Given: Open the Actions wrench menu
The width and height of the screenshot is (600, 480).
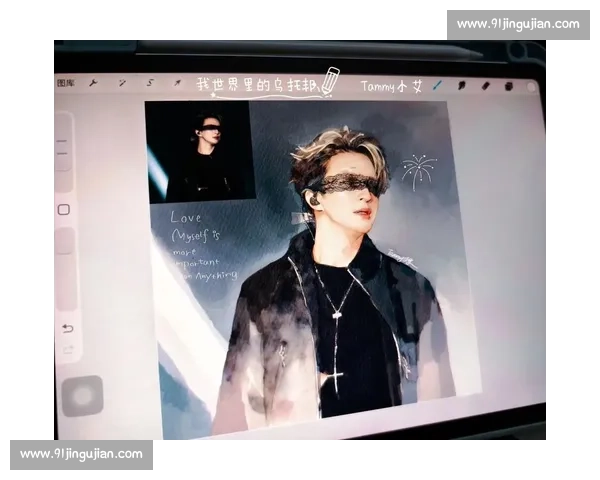Looking at the screenshot, I should coord(93,83).
